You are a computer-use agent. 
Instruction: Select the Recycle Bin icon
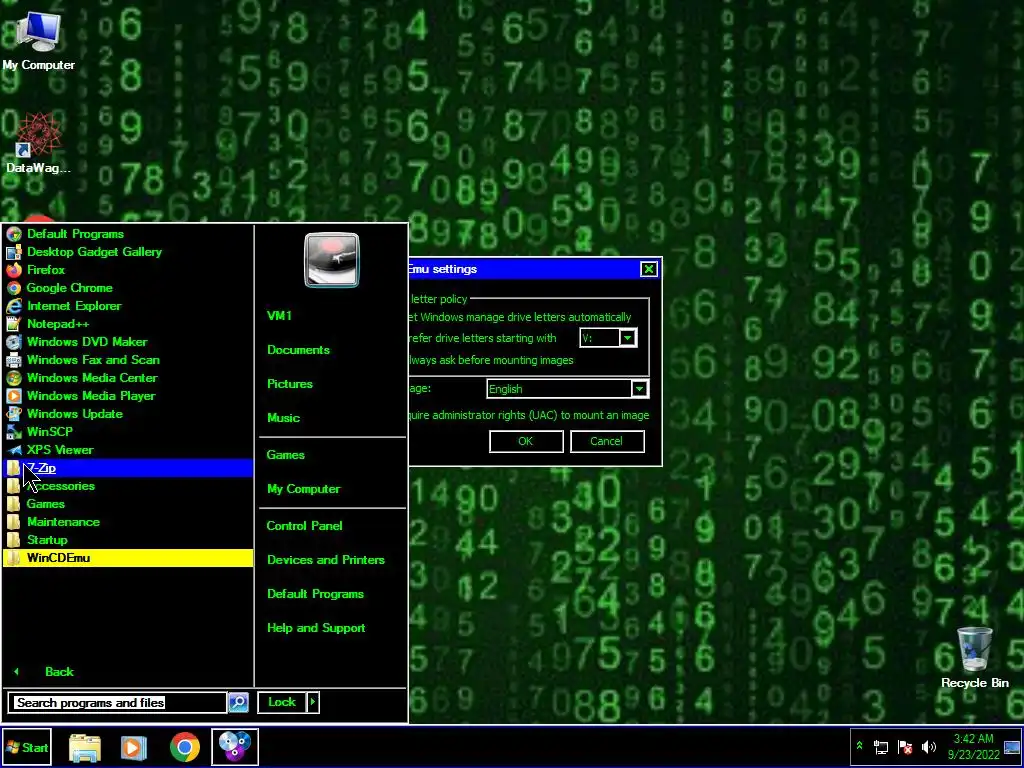[x=974, y=658]
